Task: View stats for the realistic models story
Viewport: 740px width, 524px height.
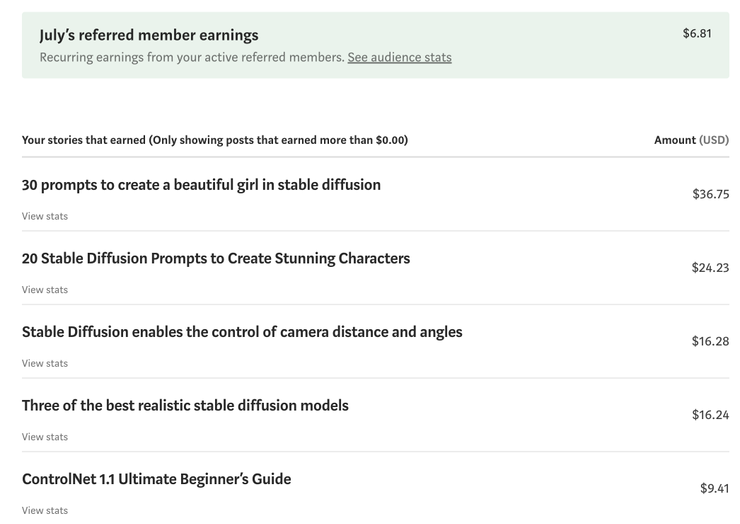Action: pos(45,437)
